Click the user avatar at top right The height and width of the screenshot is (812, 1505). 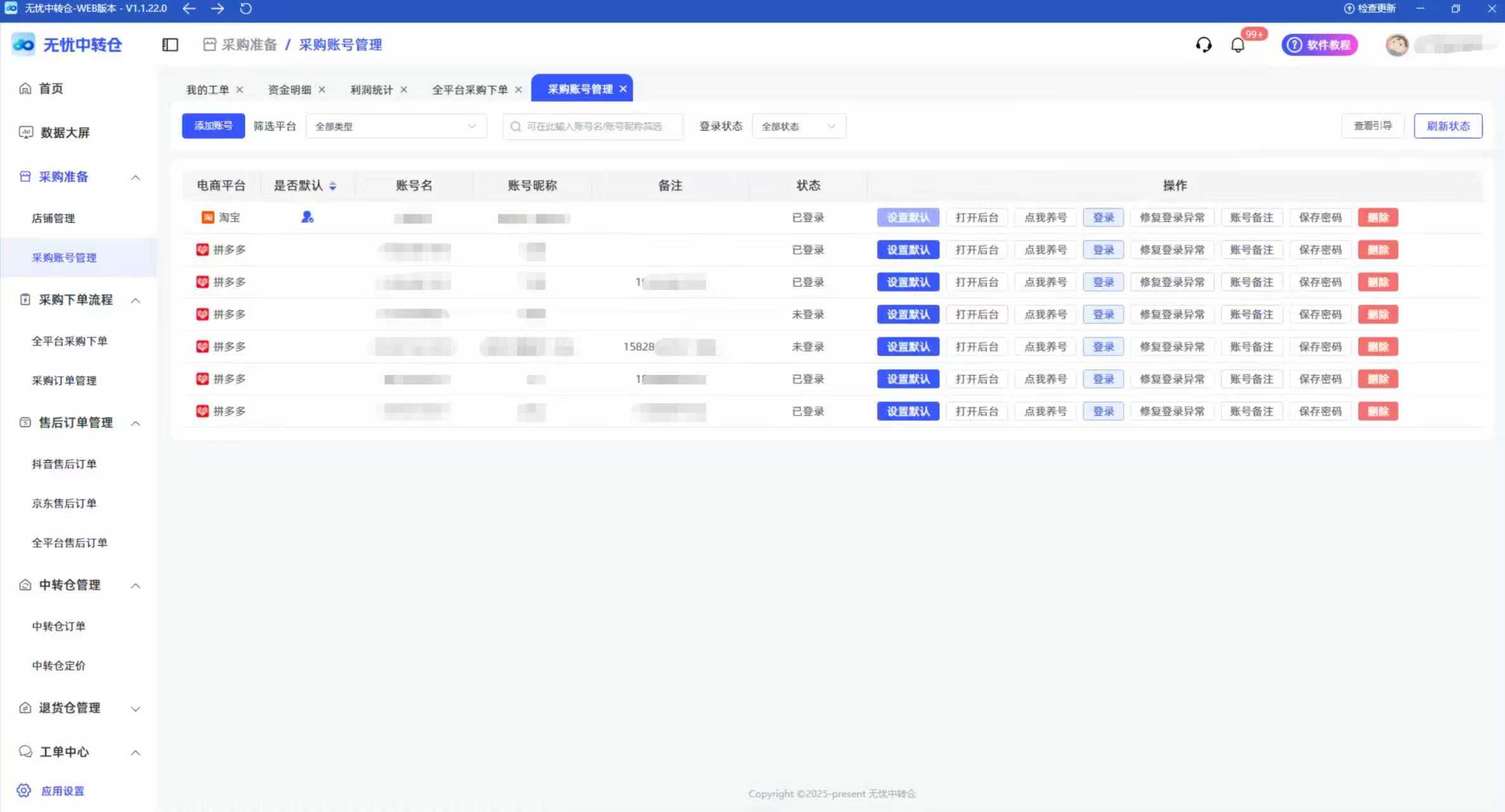(1397, 44)
